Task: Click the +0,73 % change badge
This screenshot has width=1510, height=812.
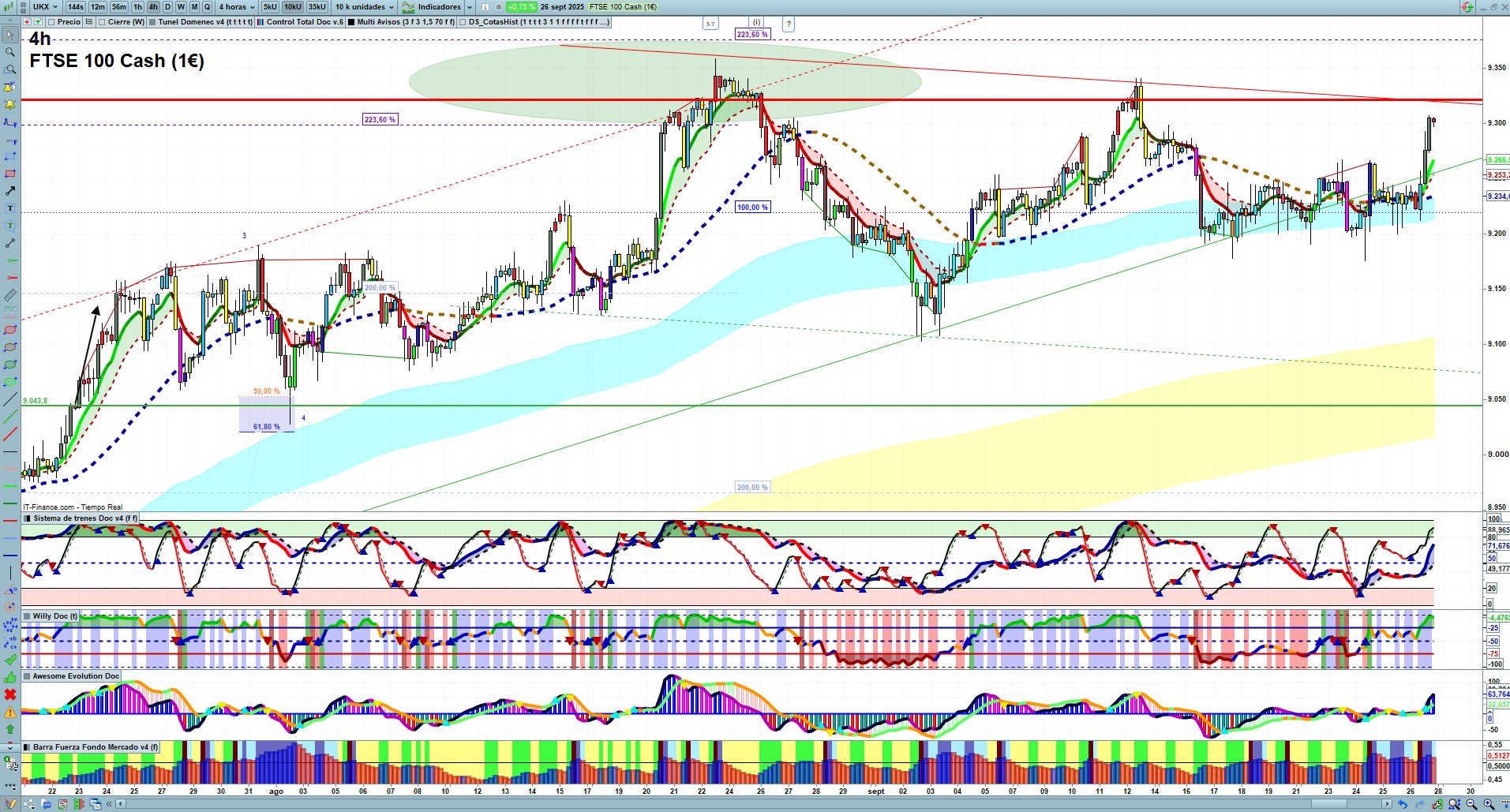Action: tap(522, 7)
